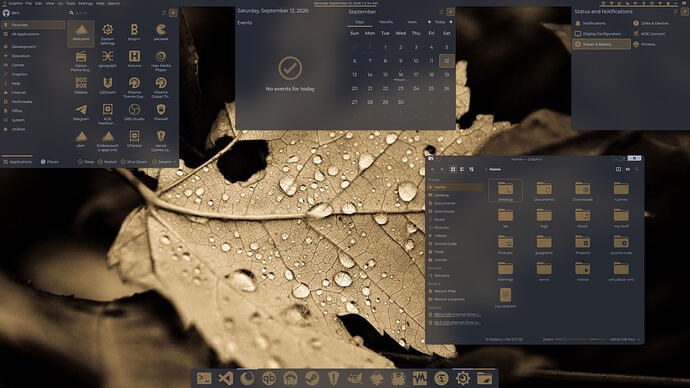This screenshot has width=690, height=388.
Task: Launch Visual Studio Code from the dock
Action: tap(226, 378)
